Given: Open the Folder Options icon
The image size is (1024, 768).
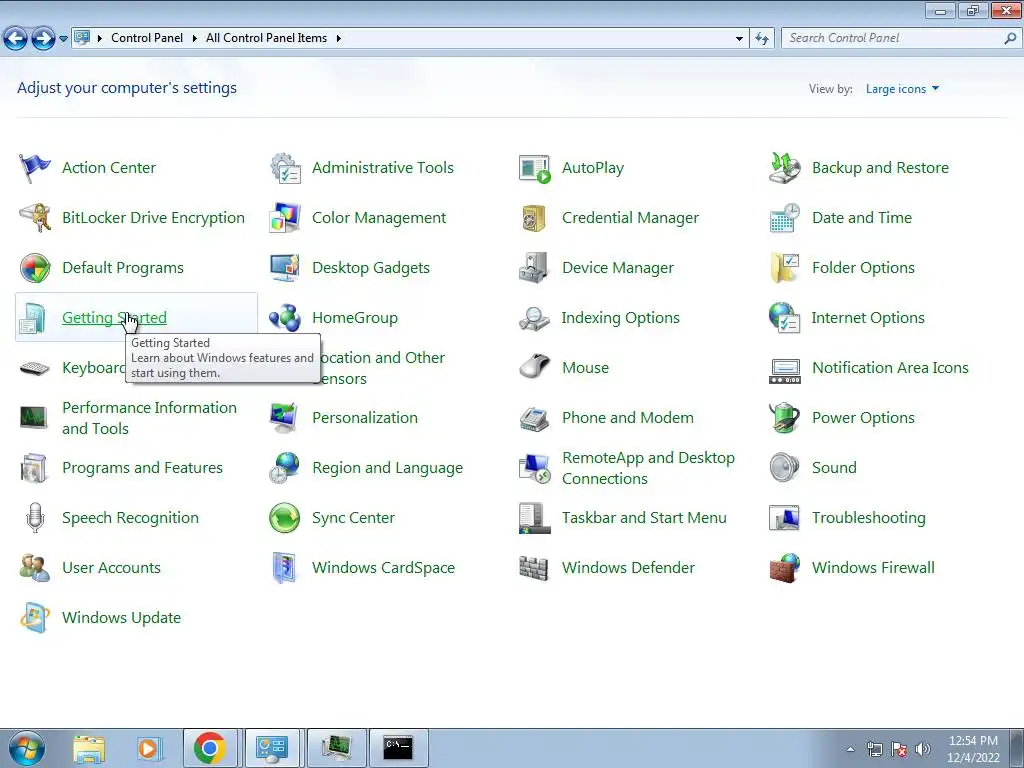Looking at the screenshot, I should (x=784, y=268).
